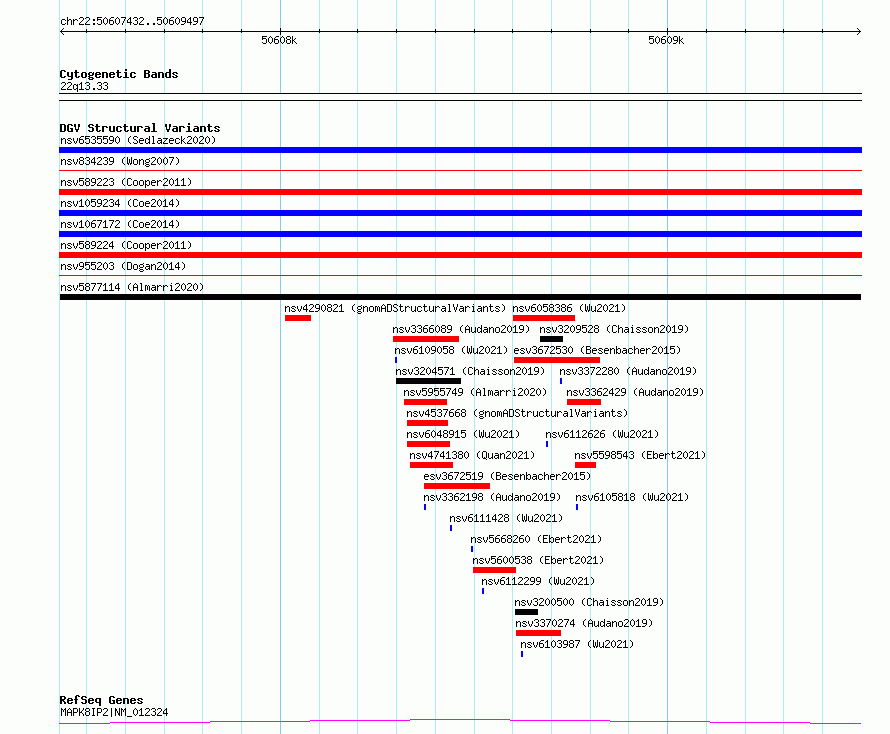Select nsv3372280 (Audano2019) label

click(x=628, y=371)
